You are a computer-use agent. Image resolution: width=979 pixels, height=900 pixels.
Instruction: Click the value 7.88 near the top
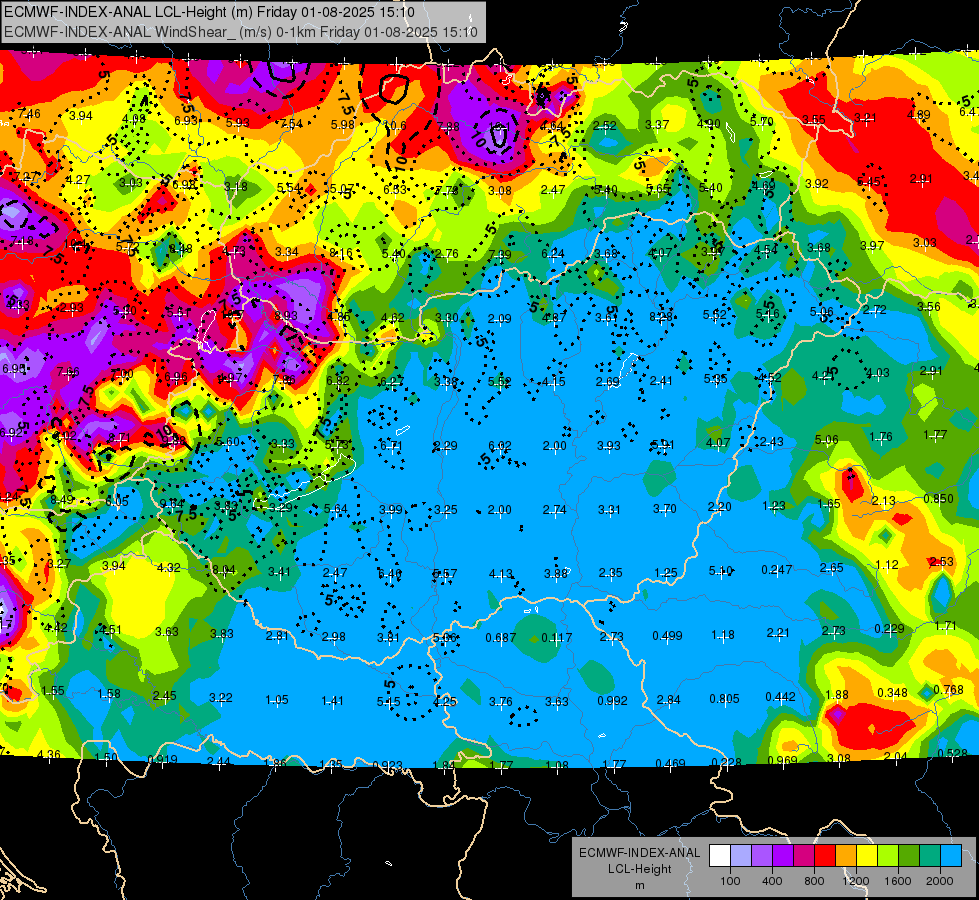point(448,127)
